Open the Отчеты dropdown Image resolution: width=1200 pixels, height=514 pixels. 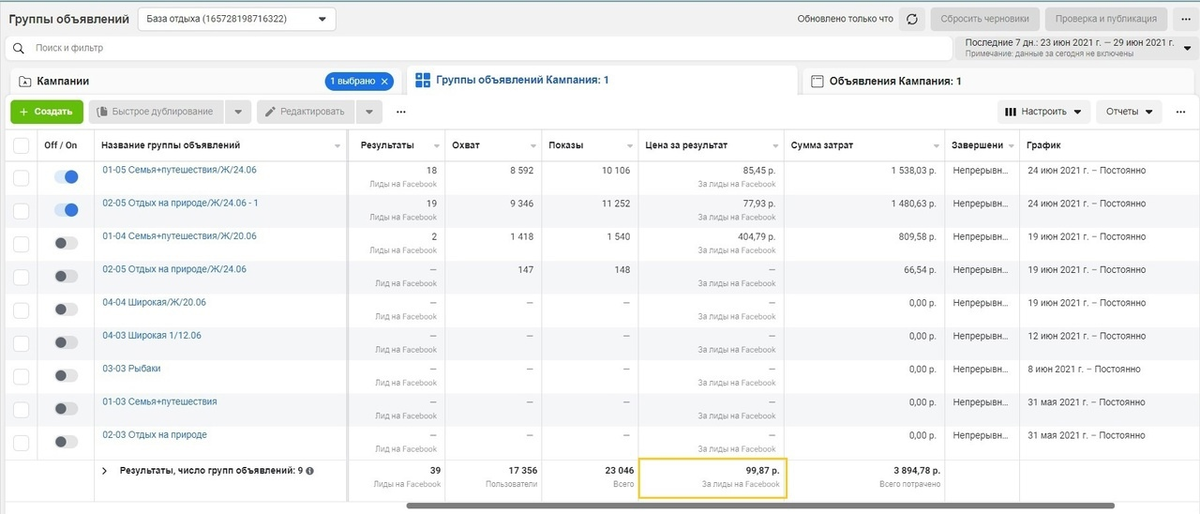point(1129,112)
